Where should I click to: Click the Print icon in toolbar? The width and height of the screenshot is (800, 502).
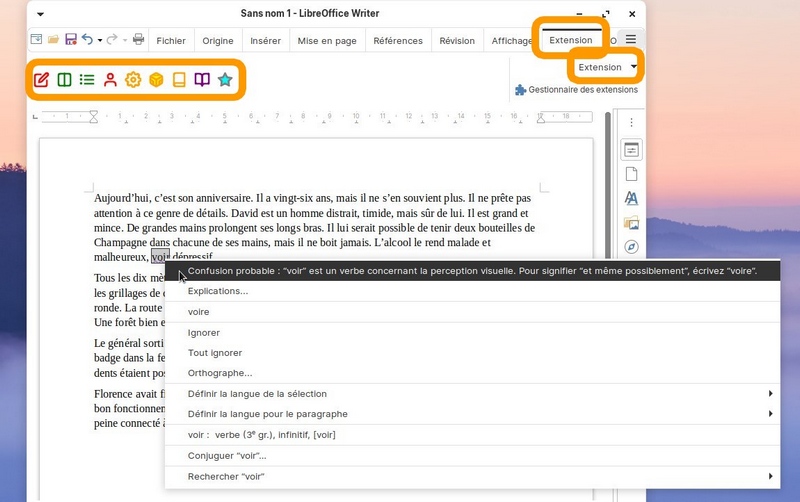point(138,40)
